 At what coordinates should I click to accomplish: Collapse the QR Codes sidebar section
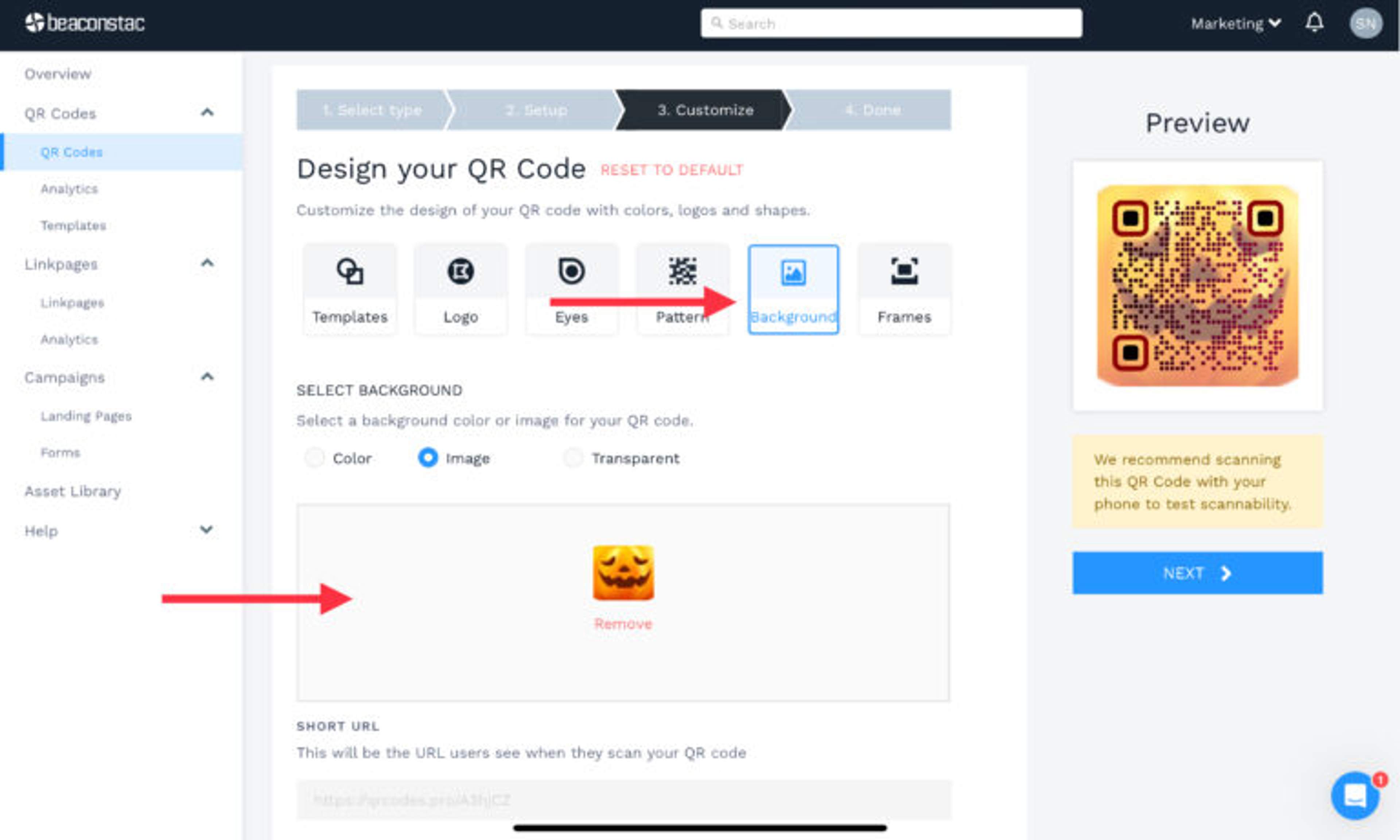(x=207, y=113)
